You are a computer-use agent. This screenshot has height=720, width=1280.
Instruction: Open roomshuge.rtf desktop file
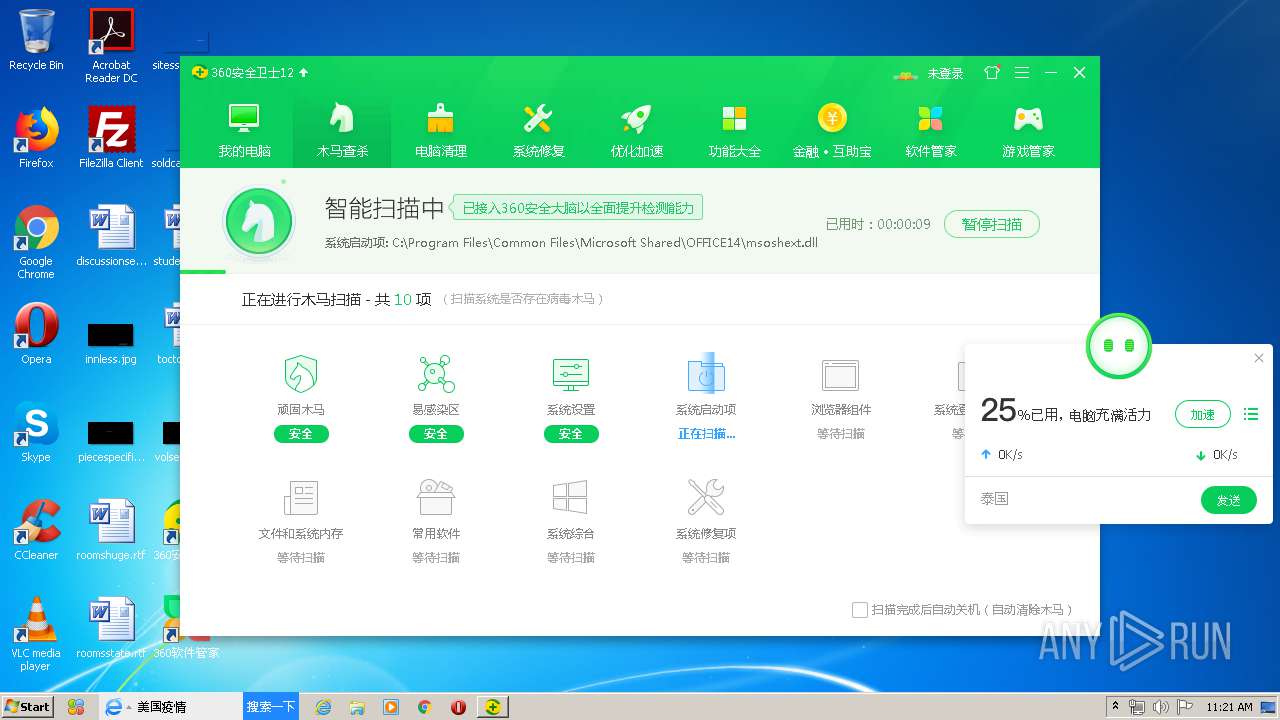111,530
